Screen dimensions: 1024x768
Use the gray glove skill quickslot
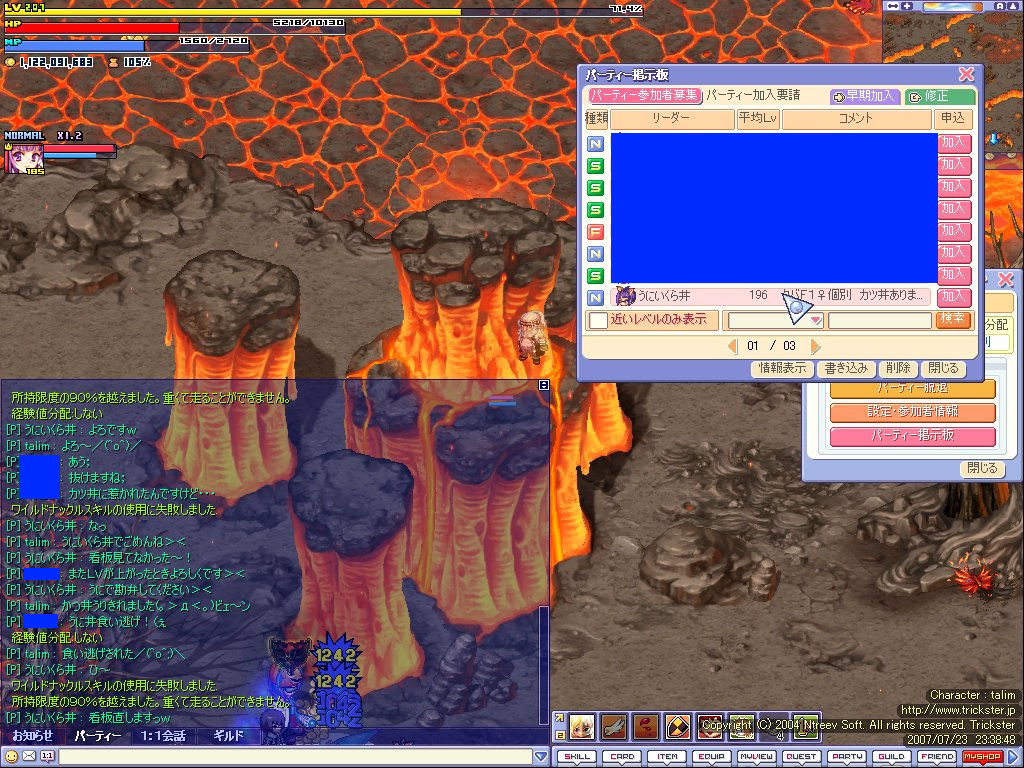(x=614, y=726)
